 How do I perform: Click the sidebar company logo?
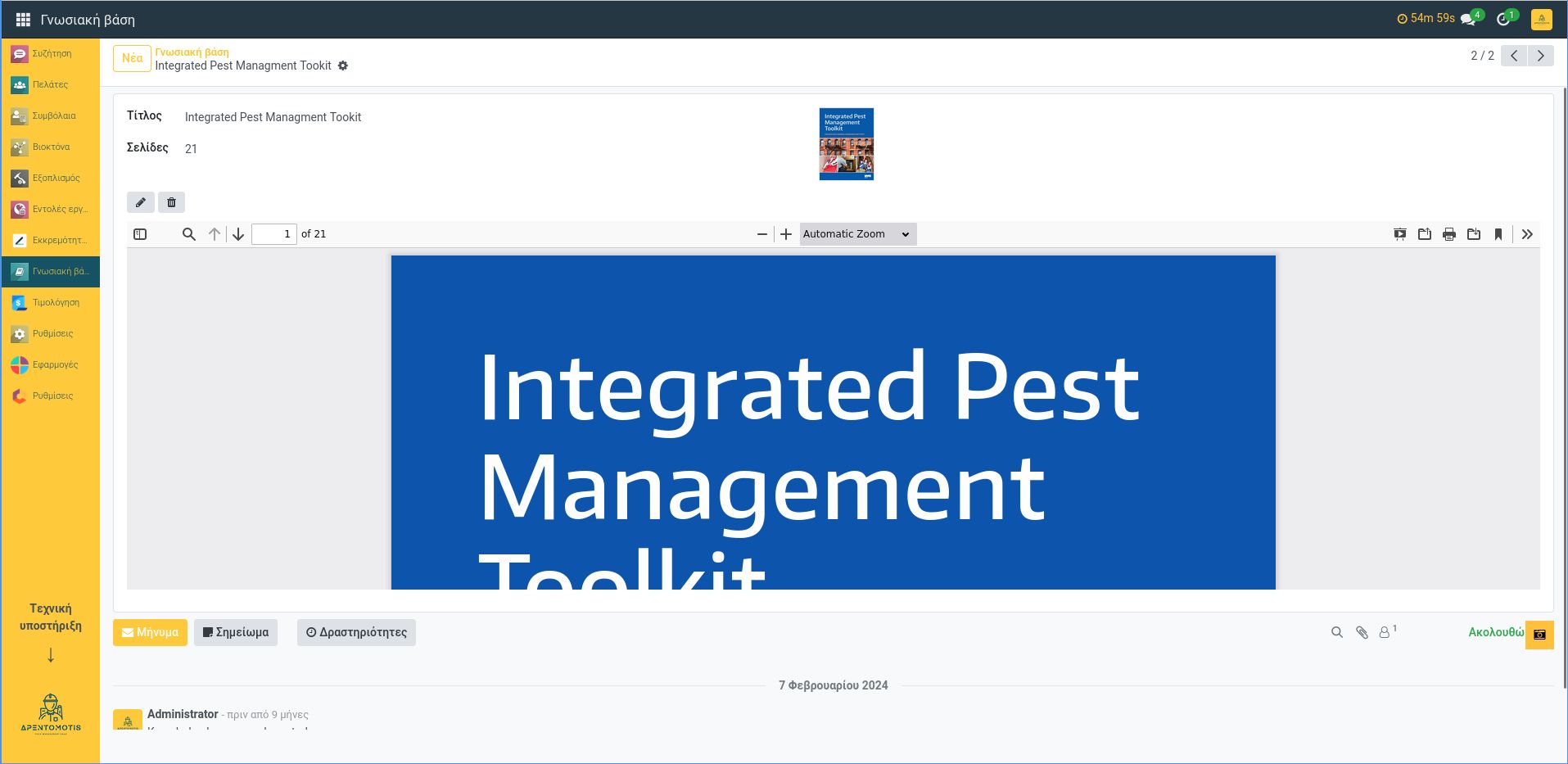pyautogui.click(x=51, y=714)
